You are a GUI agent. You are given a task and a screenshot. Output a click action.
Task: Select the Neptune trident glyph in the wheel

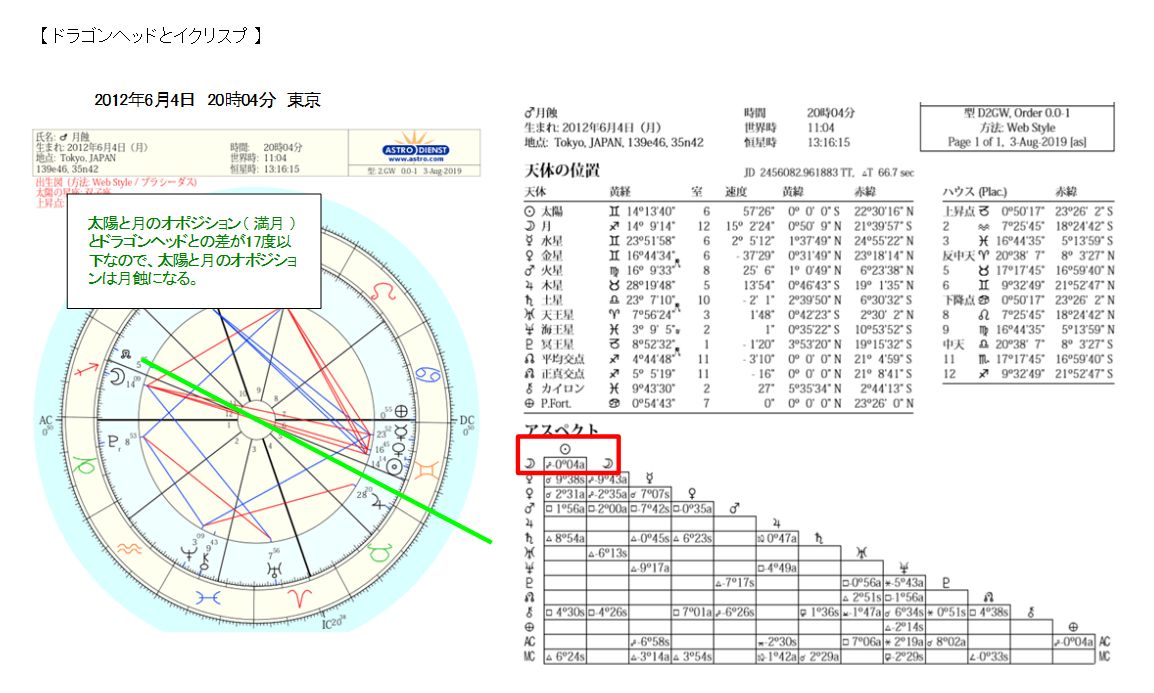[190, 552]
